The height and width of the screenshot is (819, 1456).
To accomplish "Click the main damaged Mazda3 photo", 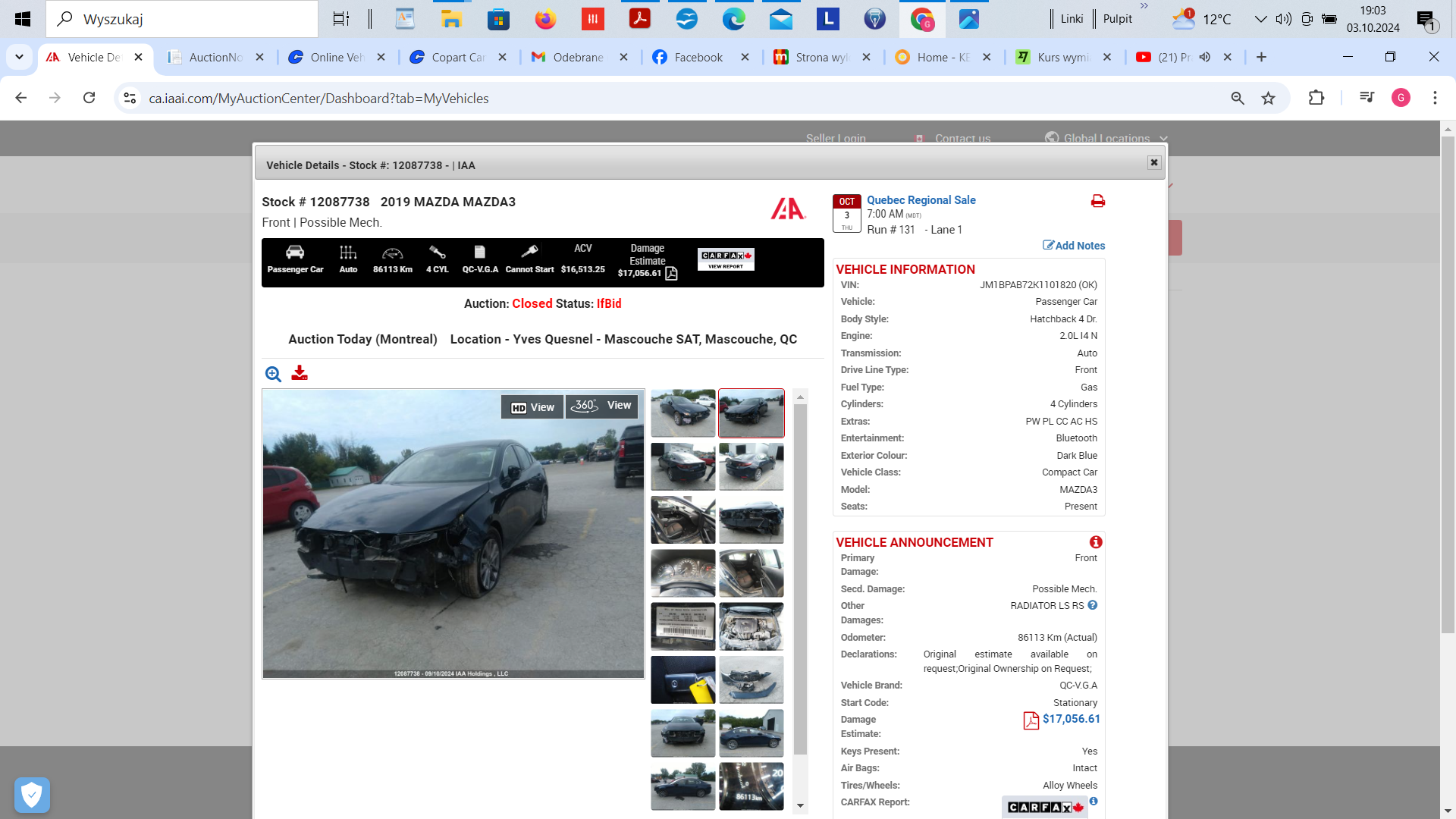I will point(453,533).
